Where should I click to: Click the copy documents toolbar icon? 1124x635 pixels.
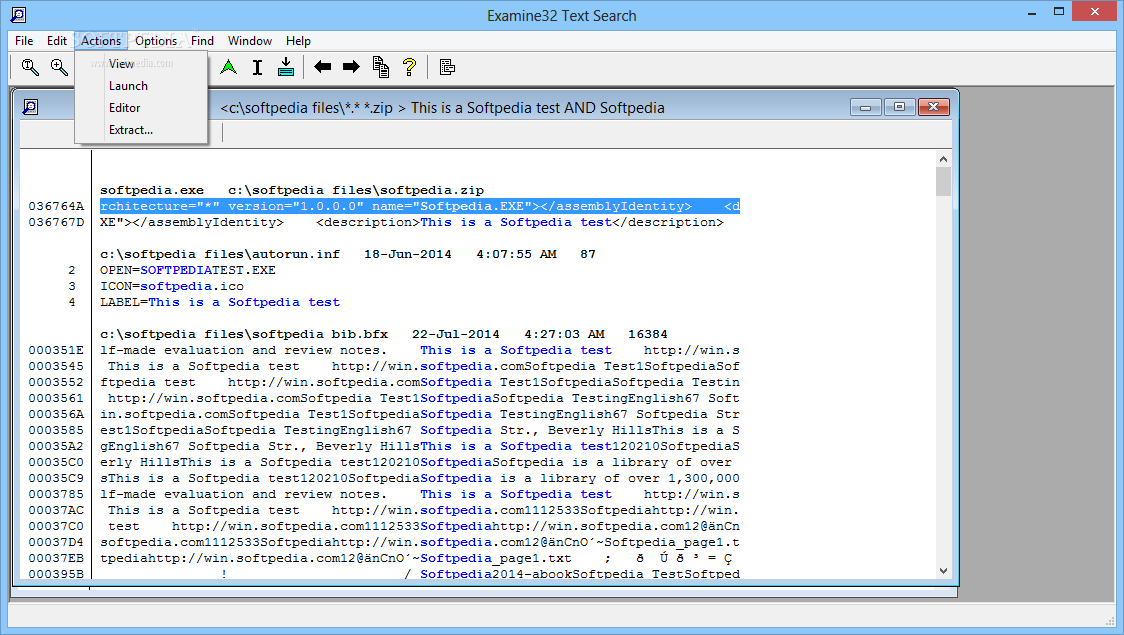[381, 67]
